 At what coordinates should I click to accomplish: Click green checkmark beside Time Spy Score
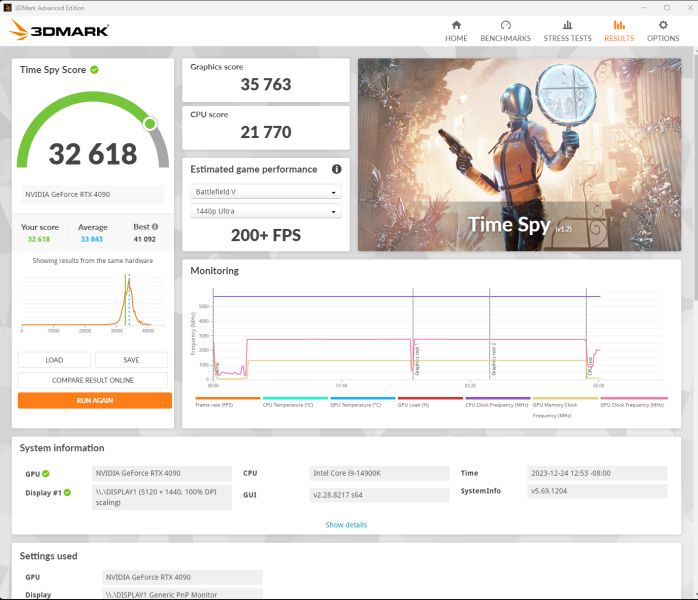pyautogui.click(x=94, y=70)
